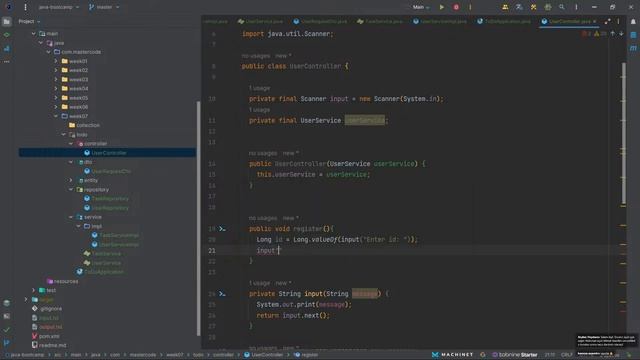
Task: Select UserController in project tree
Action: [107, 153]
